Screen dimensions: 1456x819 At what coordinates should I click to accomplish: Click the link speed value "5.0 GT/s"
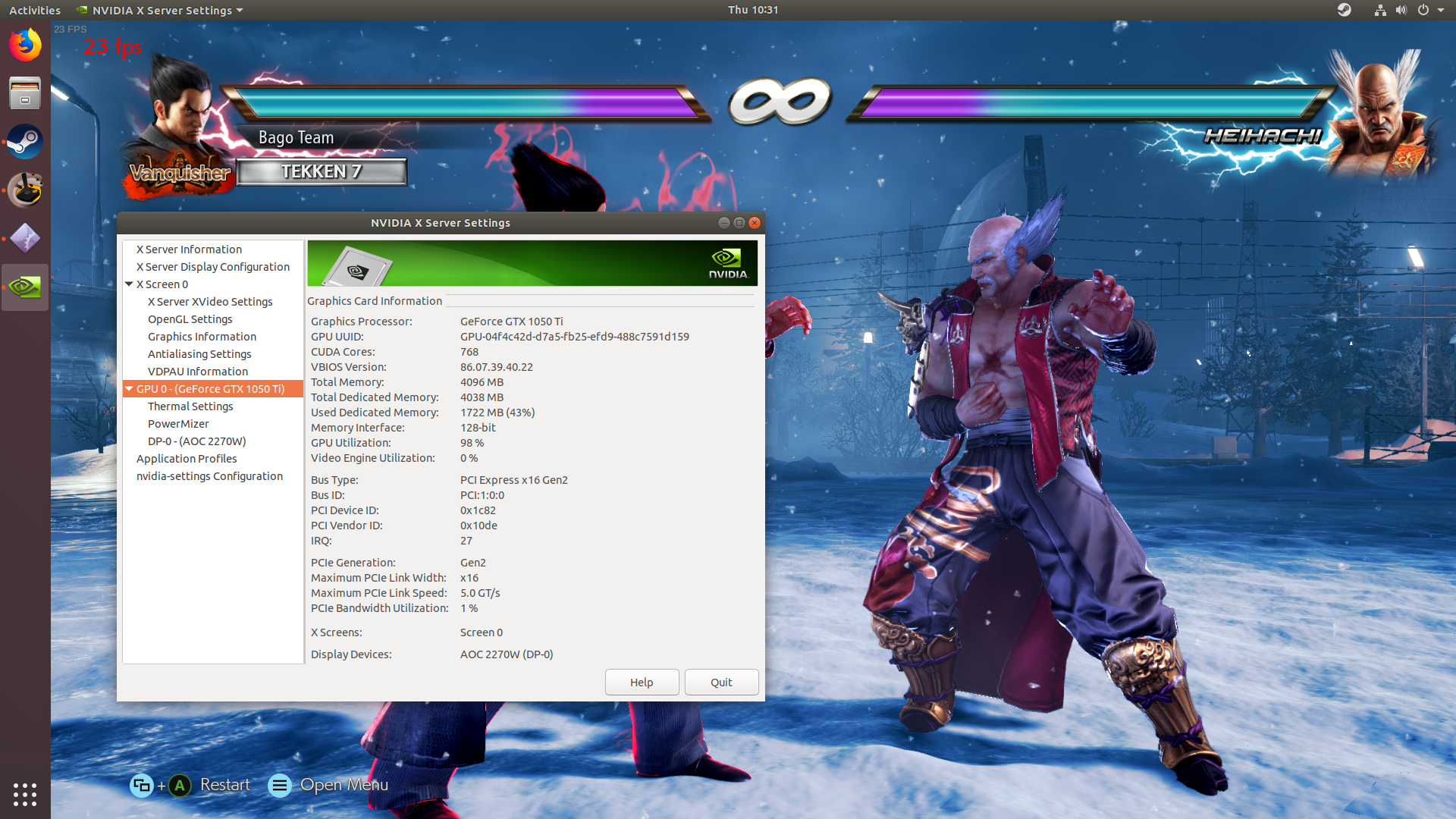click(480, 593)
